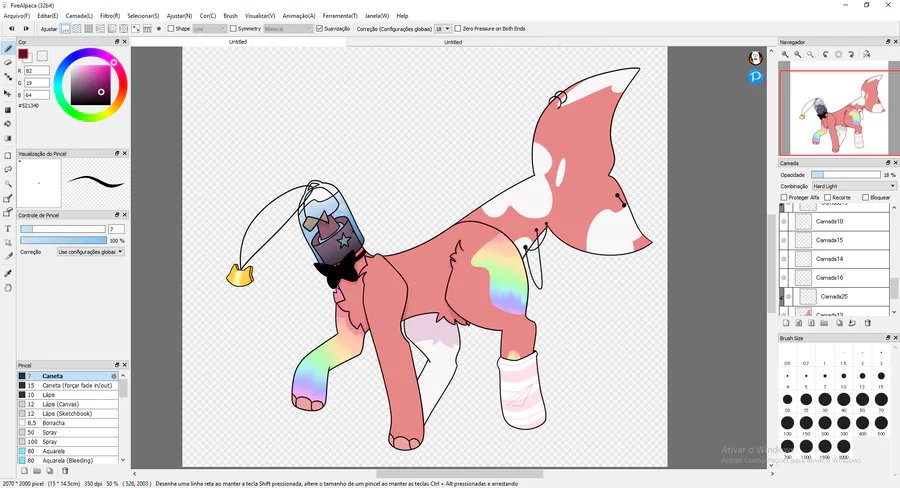Toggle the Proteger Alfa checkbox
This screenshot has width=900, height=488.
(x=784, y=197)
